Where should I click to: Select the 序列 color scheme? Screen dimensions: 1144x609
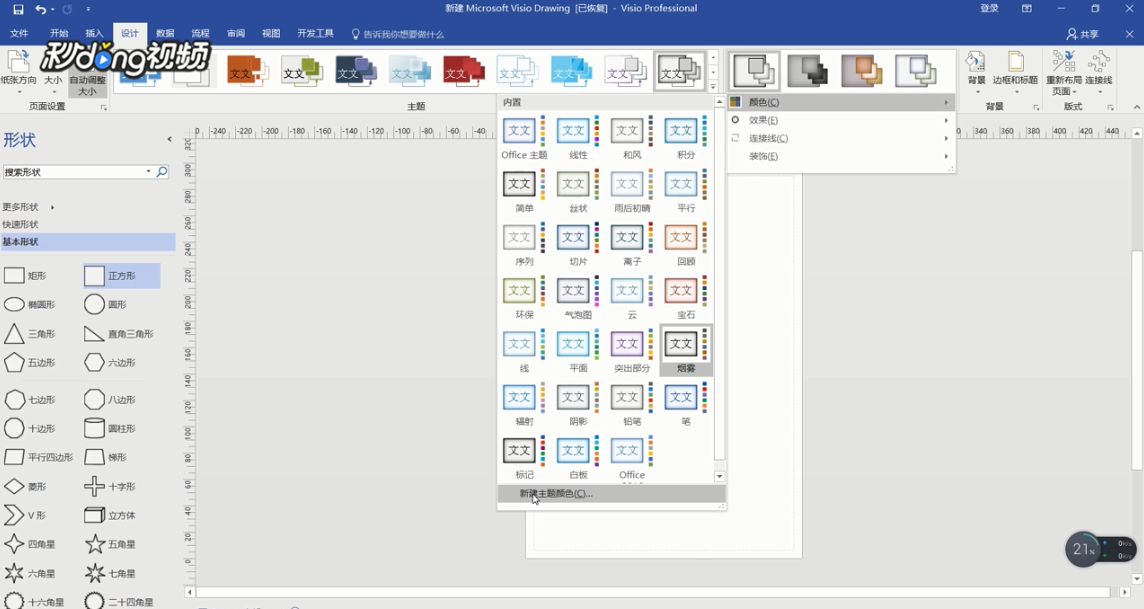(524, 244)
